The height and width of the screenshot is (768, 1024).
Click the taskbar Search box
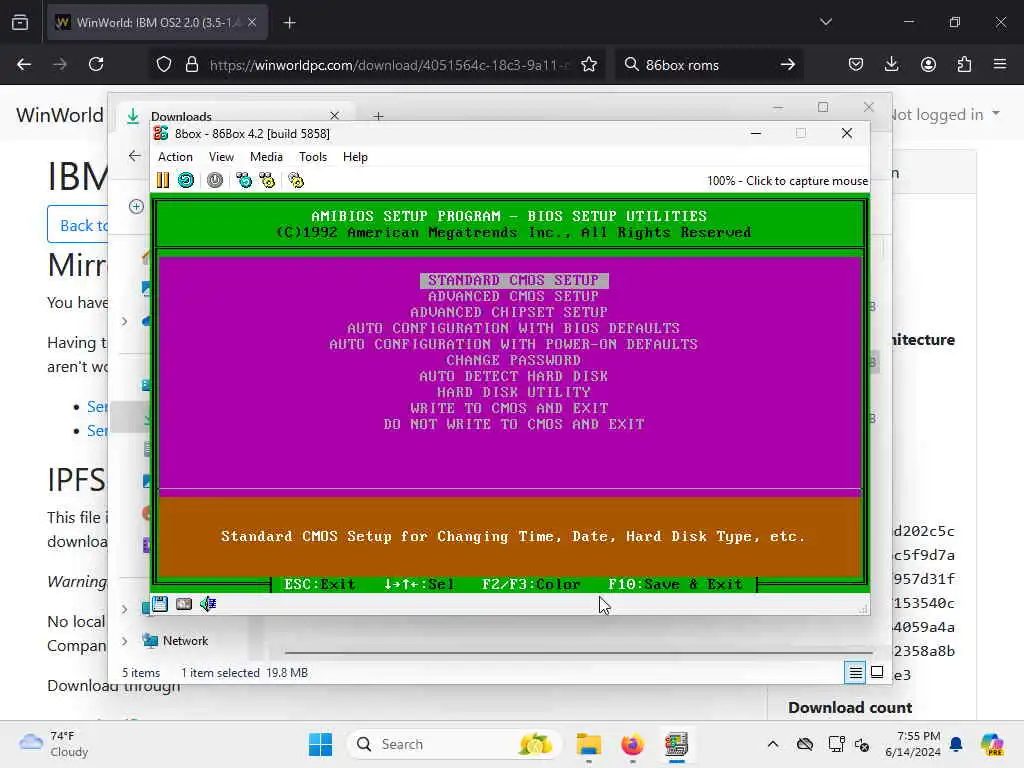tap(455, 744)
